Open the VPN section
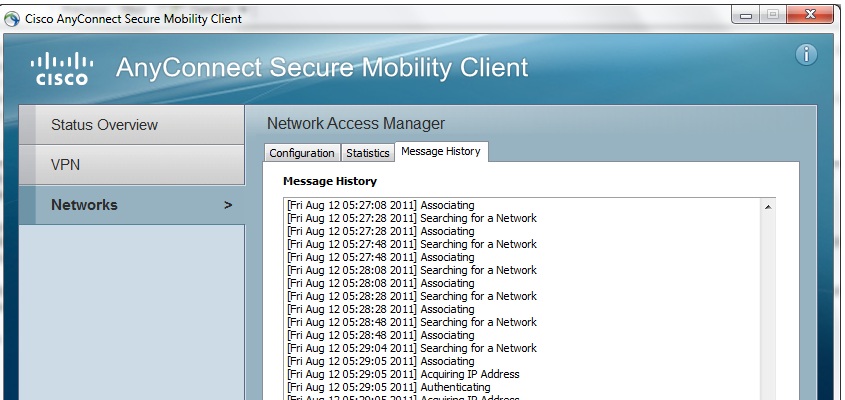845x400 pixels. (x=132, y=164)
